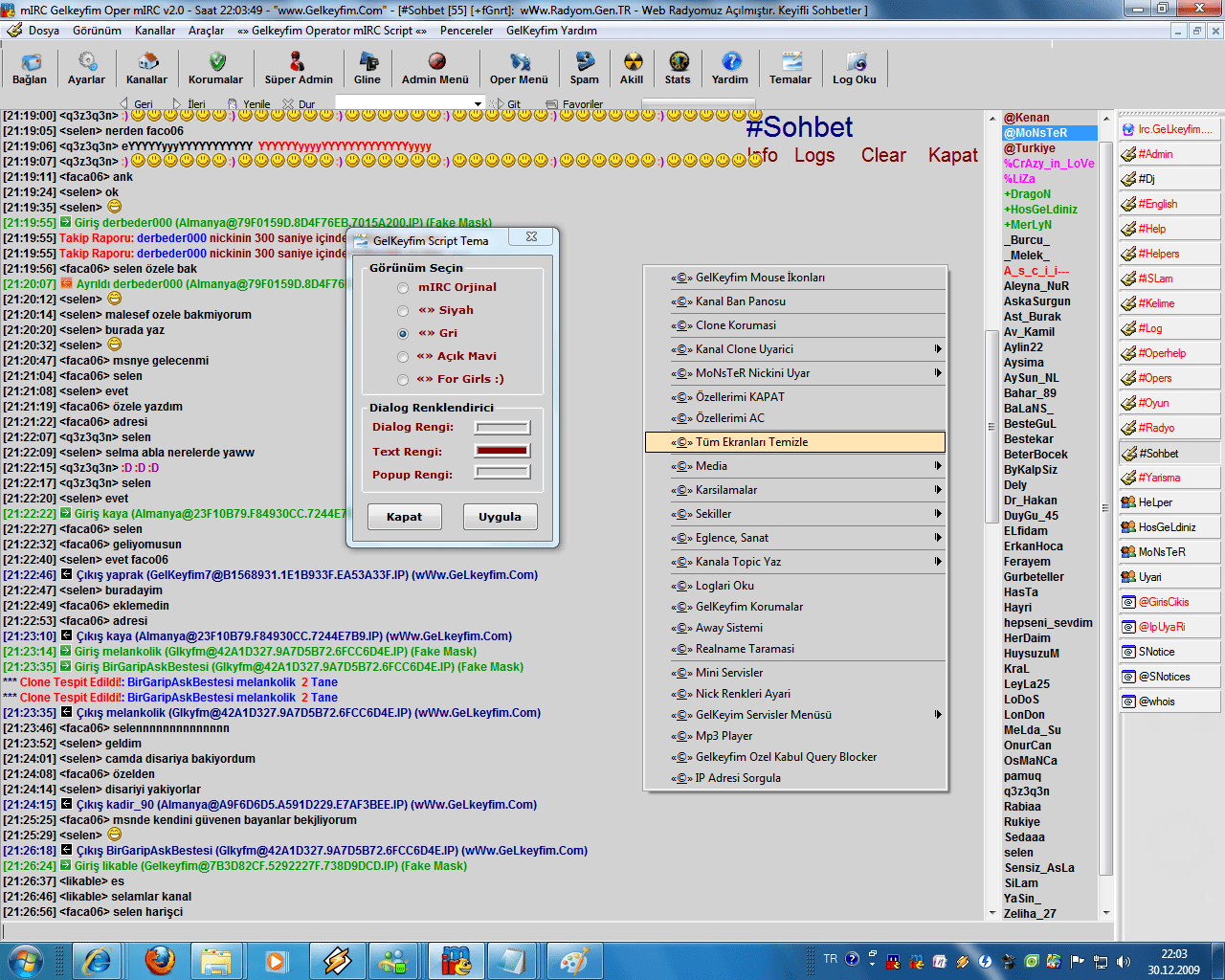Click the Spam toolbar icon

pyautogui.click(x=584, y=69)
